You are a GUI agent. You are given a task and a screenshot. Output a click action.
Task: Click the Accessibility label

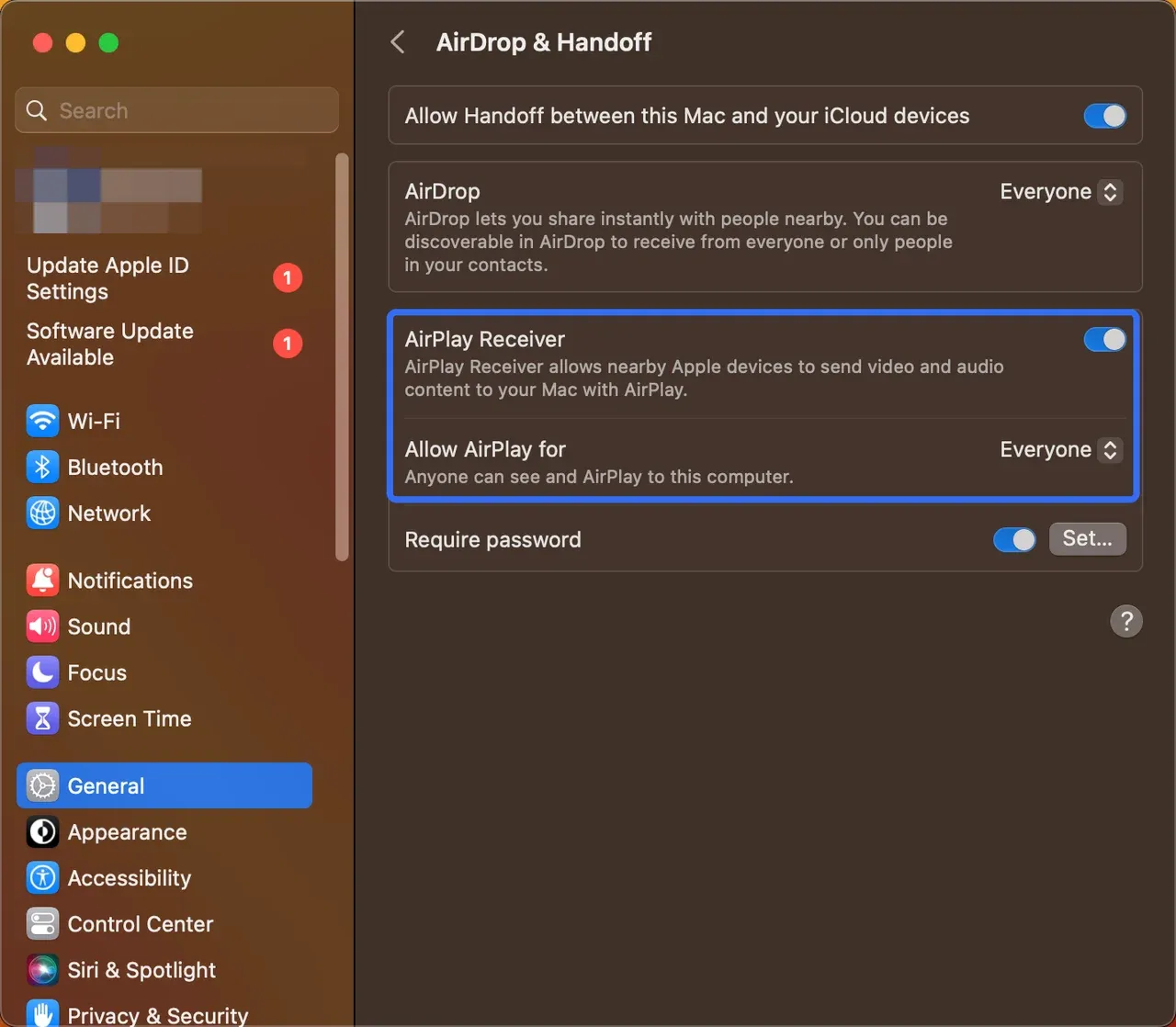130,878
